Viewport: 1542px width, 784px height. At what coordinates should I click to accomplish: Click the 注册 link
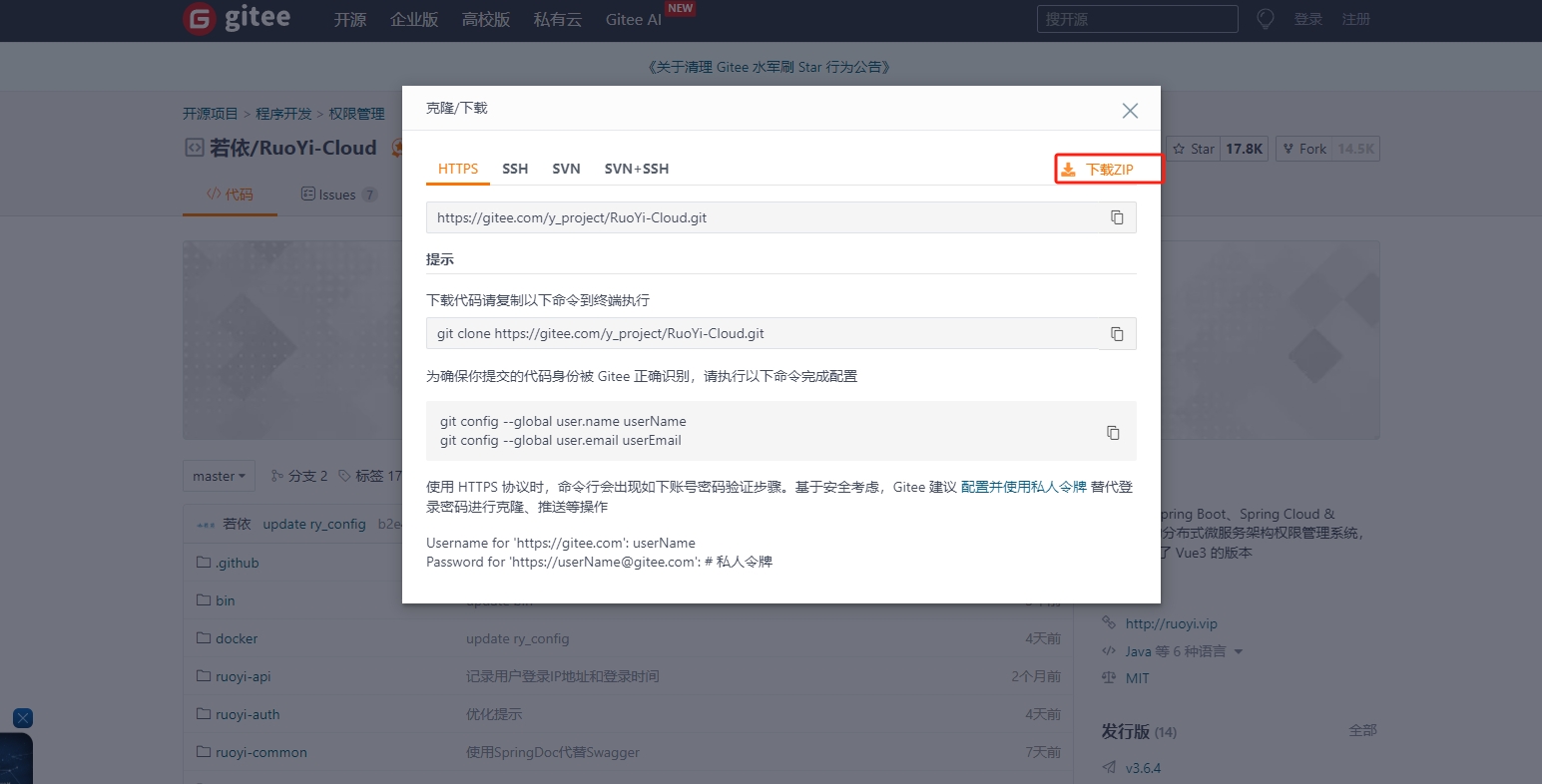coord(1355,20)
